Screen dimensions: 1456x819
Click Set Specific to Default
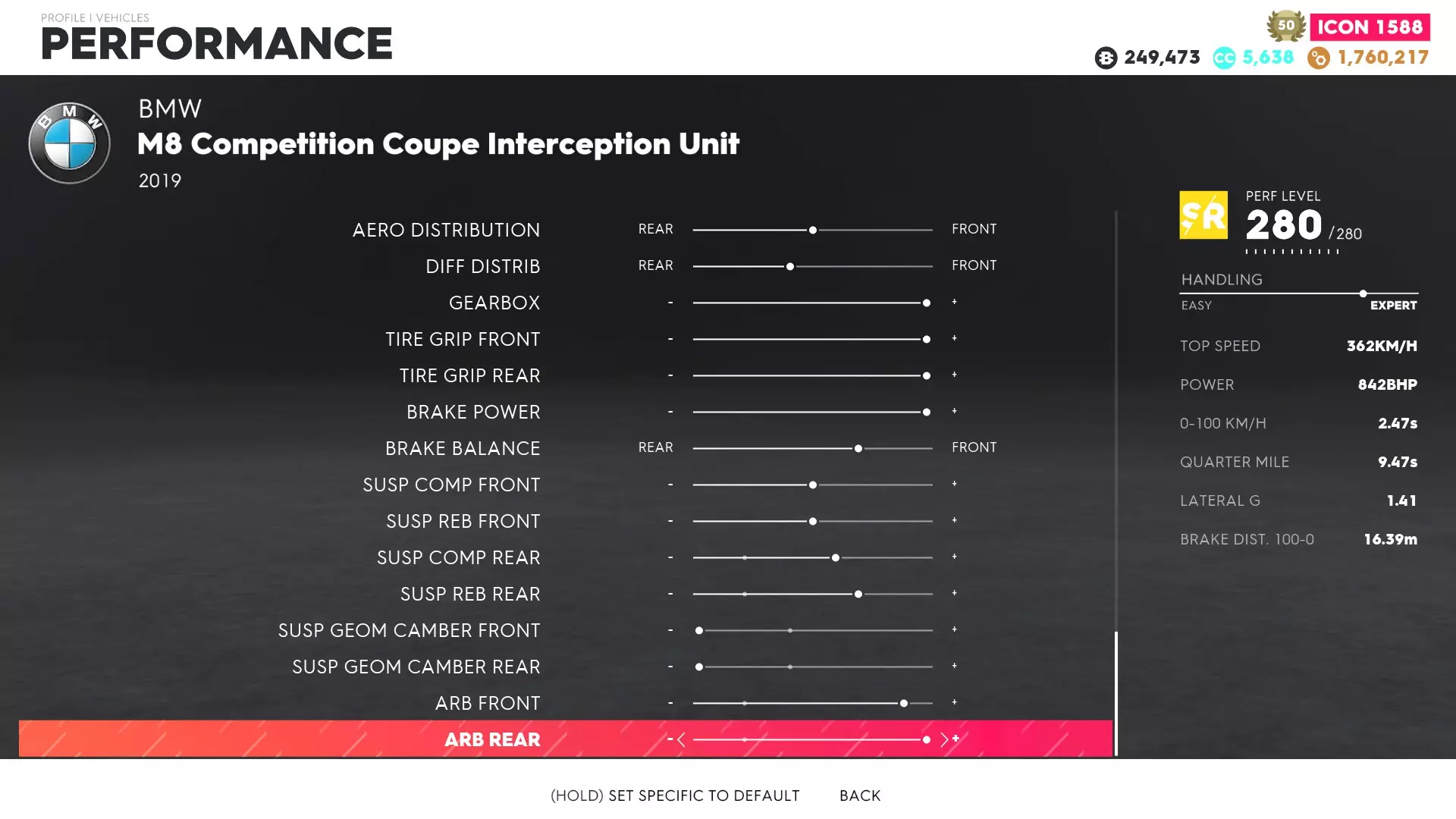coord(675,795)
